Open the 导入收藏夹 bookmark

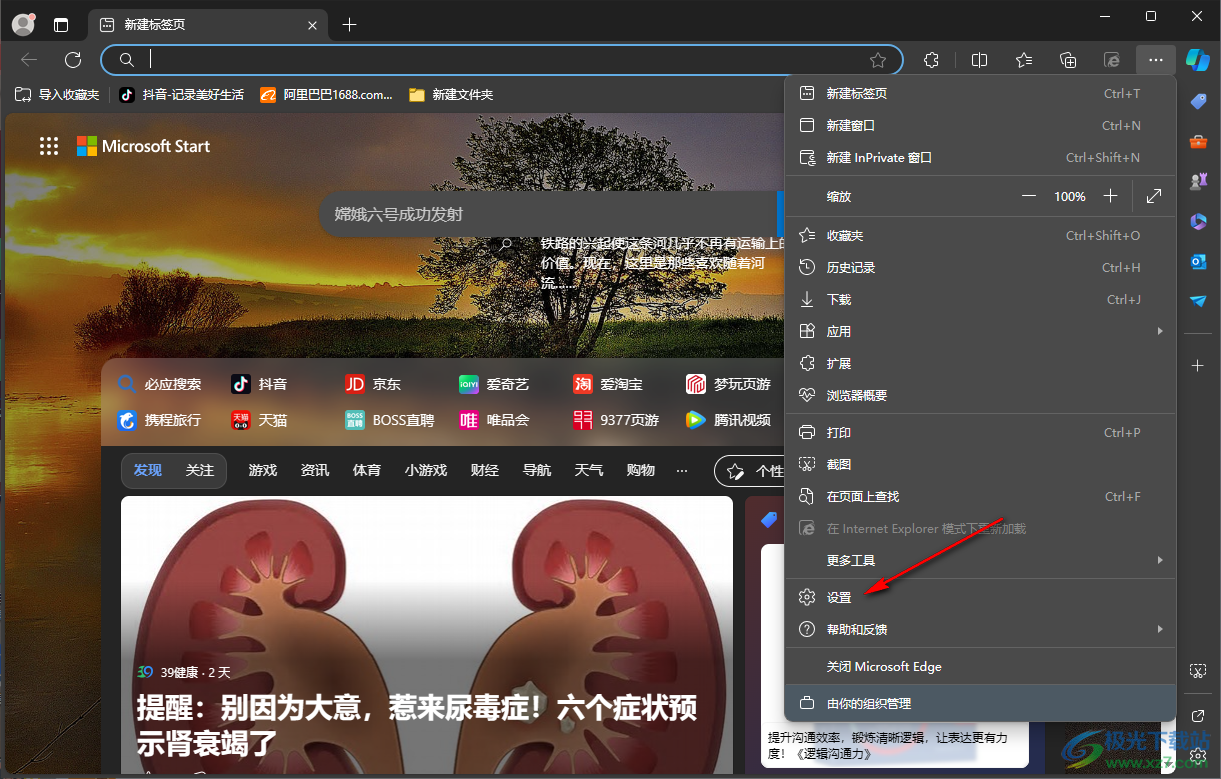57,95
